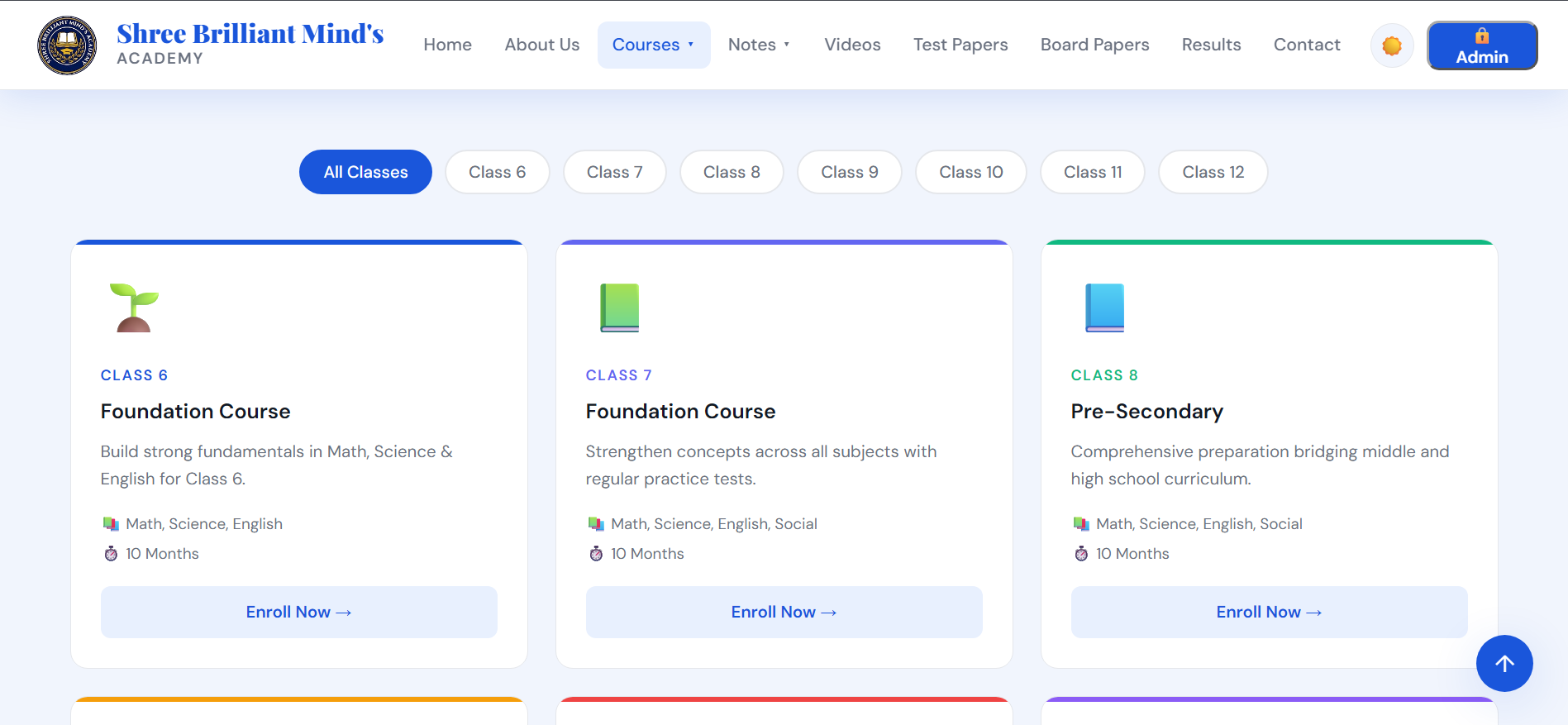Select the All Classes filter
Viewport: 1568px width, 725px height.
365,172
